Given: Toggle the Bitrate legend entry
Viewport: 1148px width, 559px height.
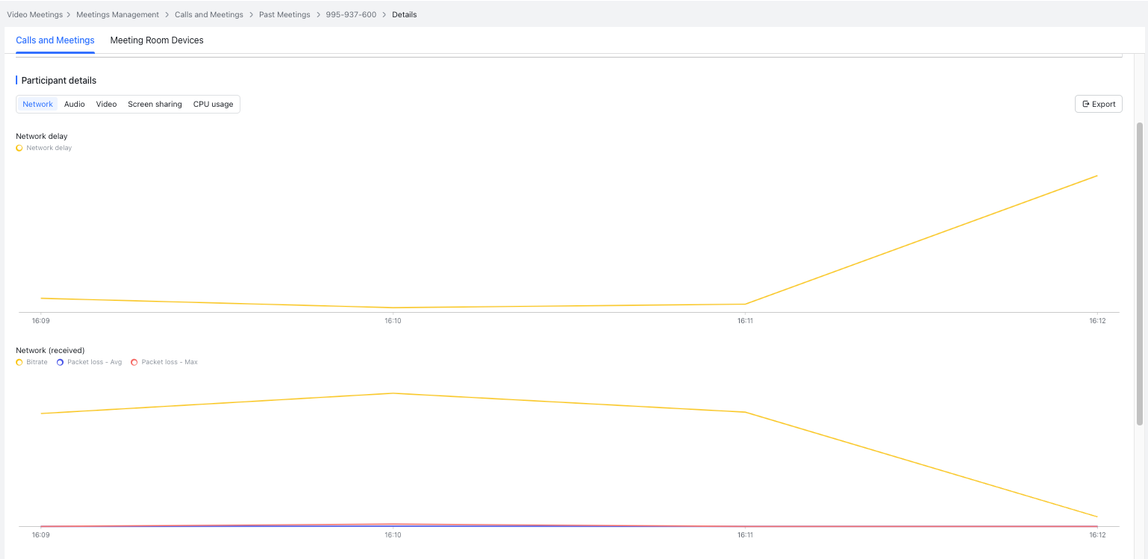Looking at the screenshot, I should 31,362.
